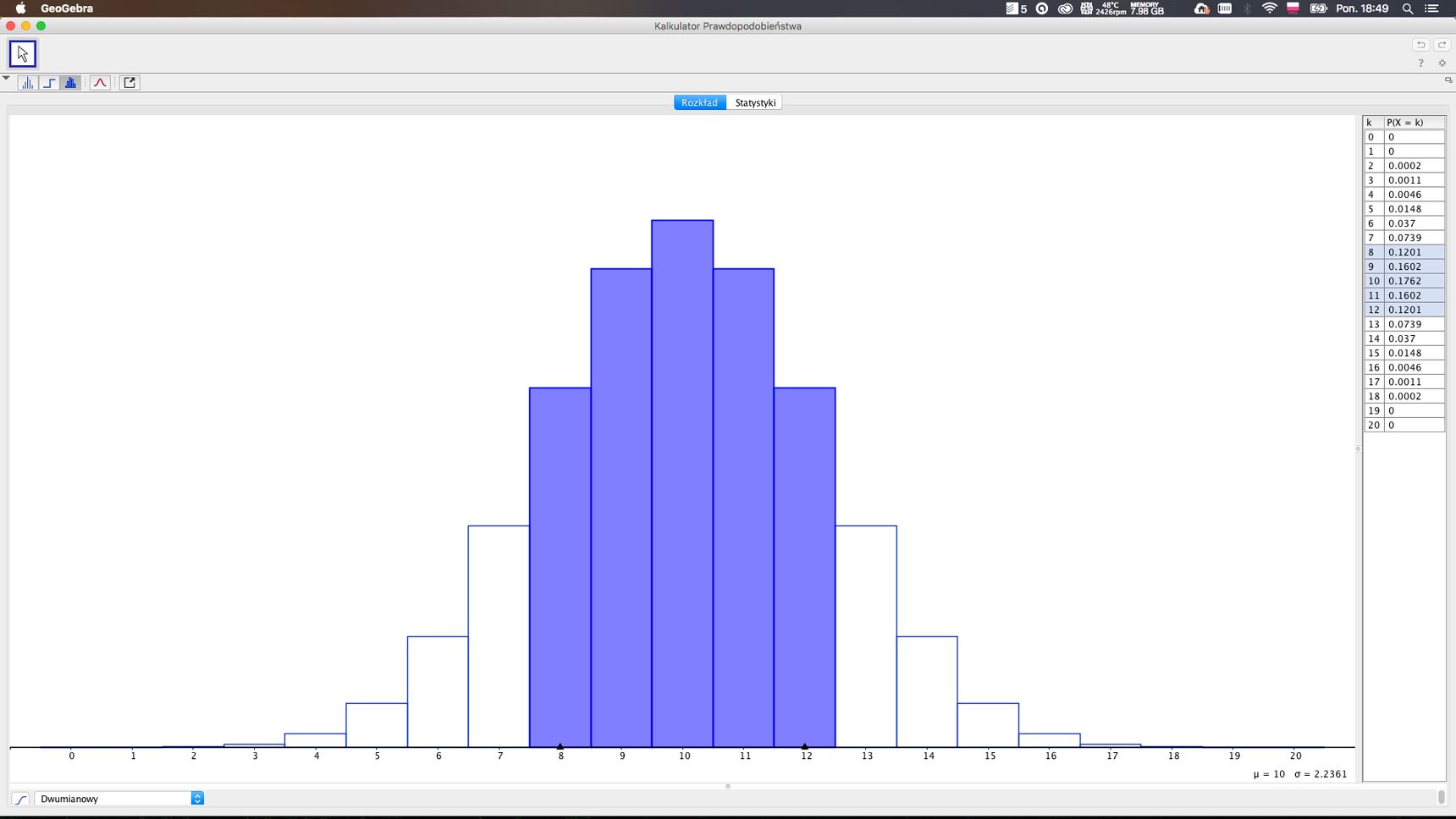Toggle the red normal curve overlay
This screenshot has height=819, width=1456.
[100, 83]
